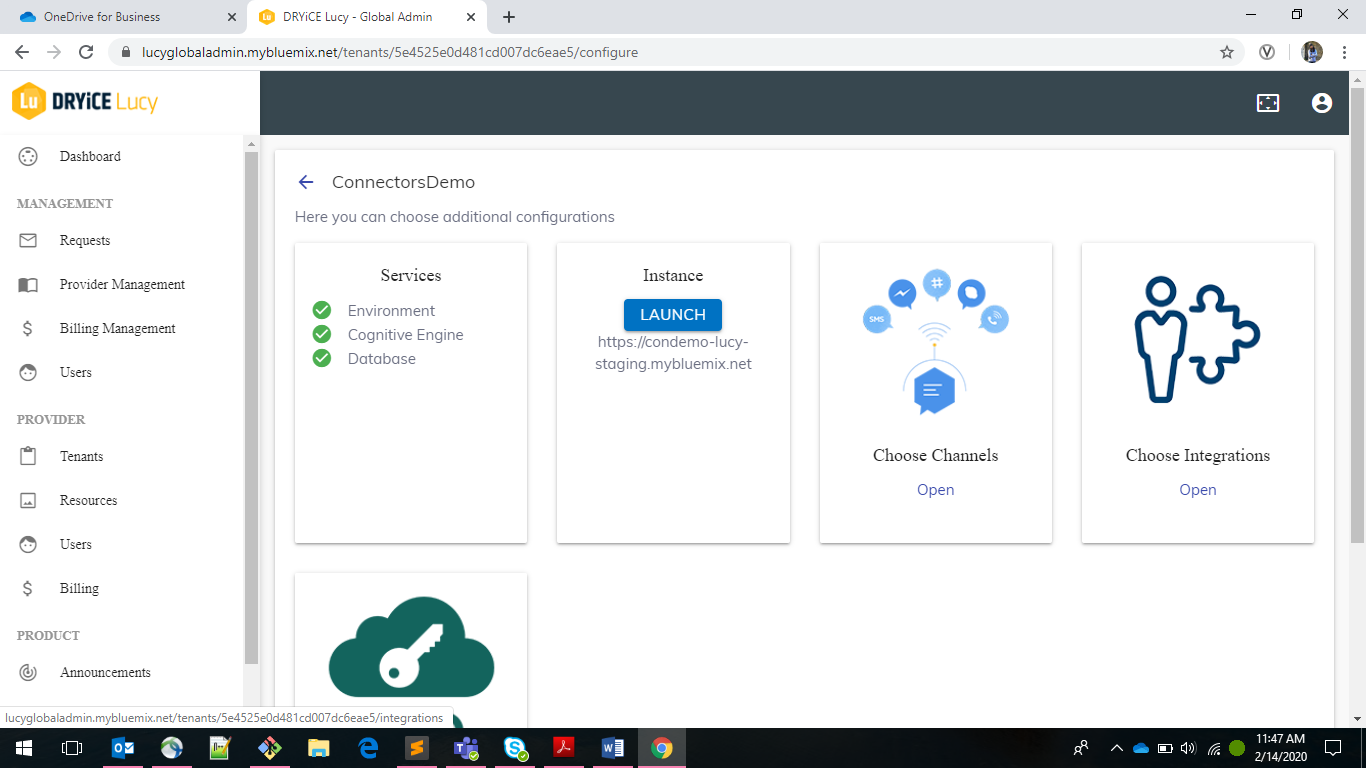Open a new browser tab

pyautogui.click(x=509, y=17)
